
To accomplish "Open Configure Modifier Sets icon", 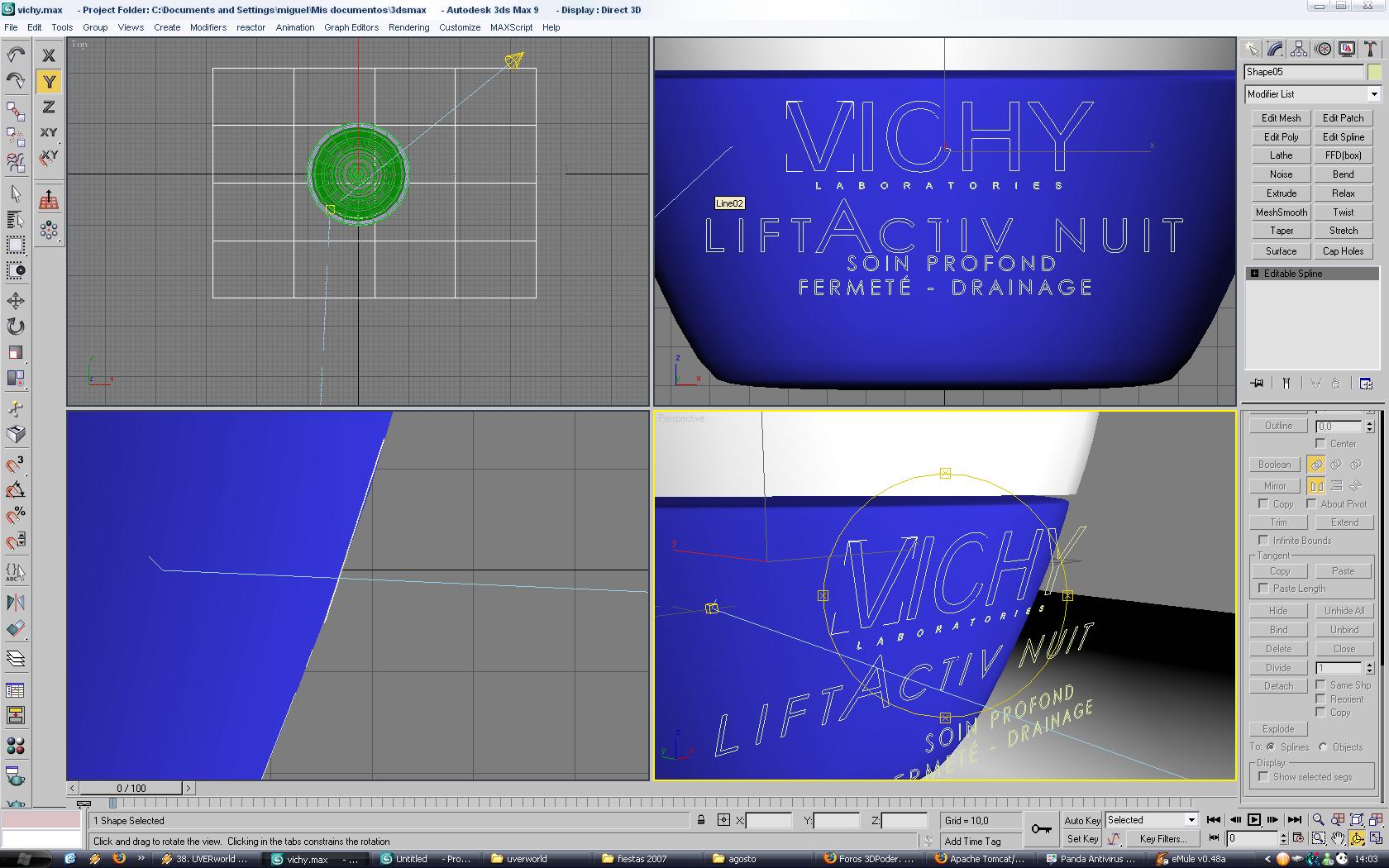I will pyautogui.click(x=1366, y=383).
